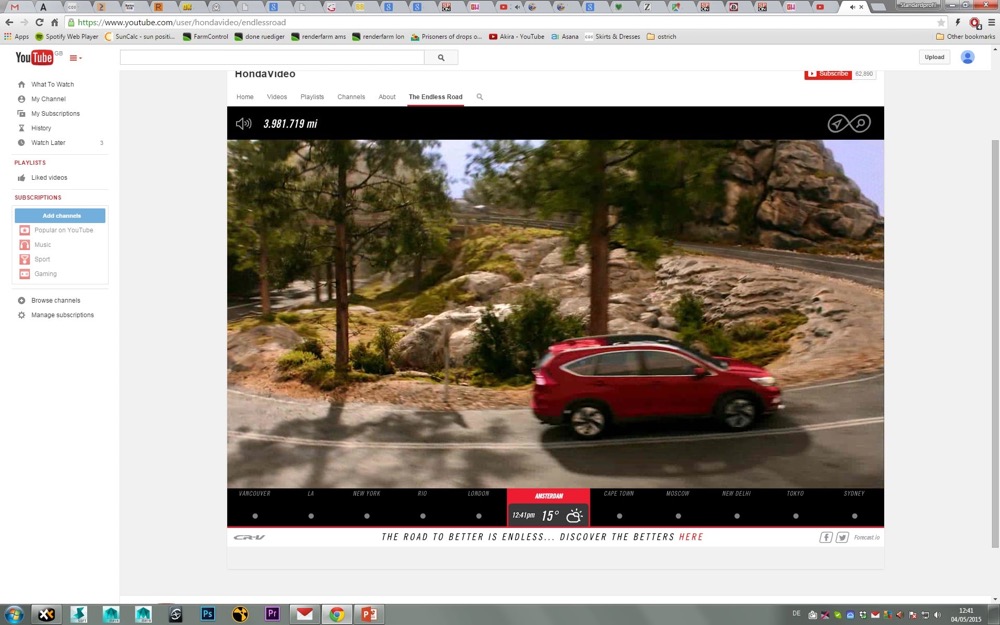1000x625 pixels.
Task: Share on Twitter icon below the video
Action: (x=842, y=537)
